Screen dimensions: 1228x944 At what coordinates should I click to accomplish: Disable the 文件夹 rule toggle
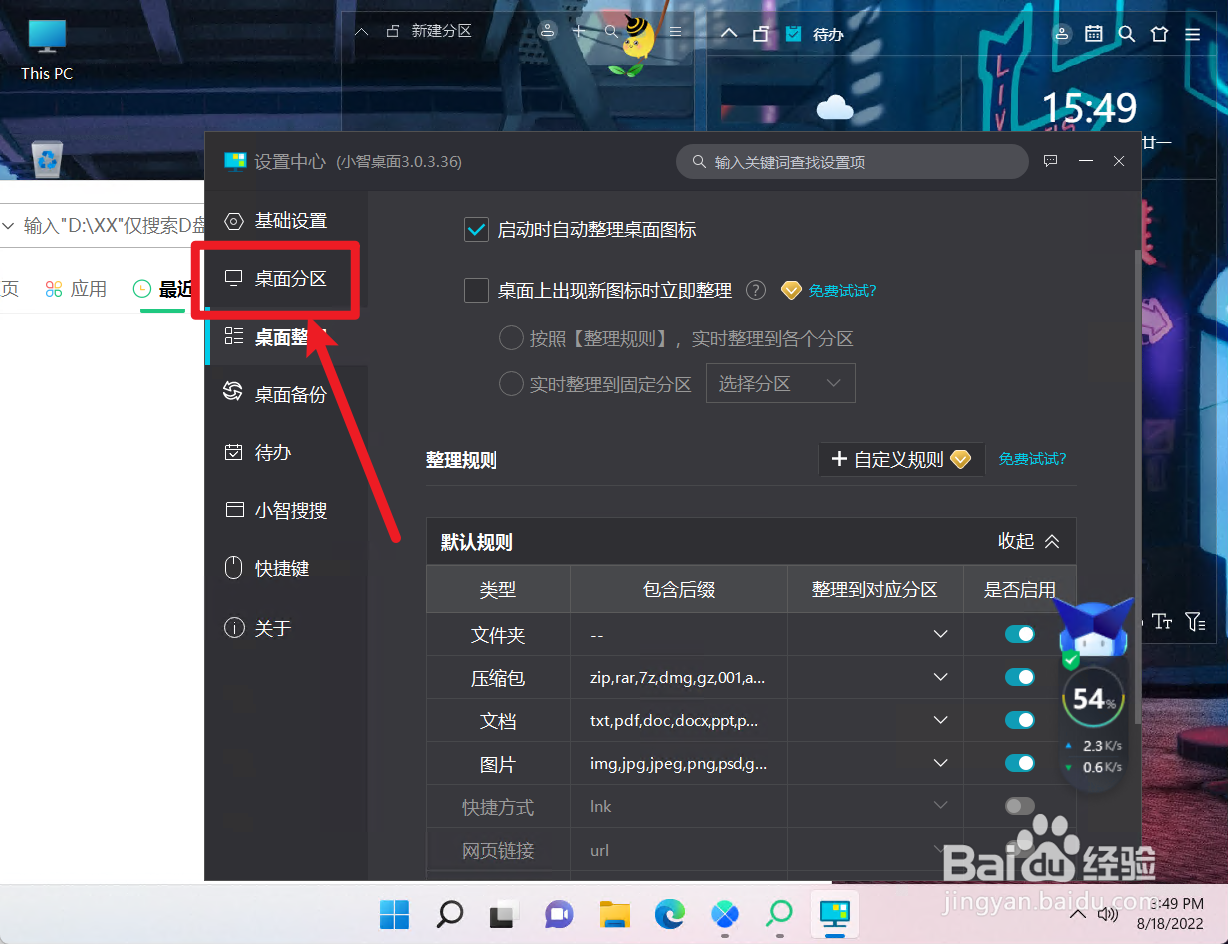coord(1020,634)
